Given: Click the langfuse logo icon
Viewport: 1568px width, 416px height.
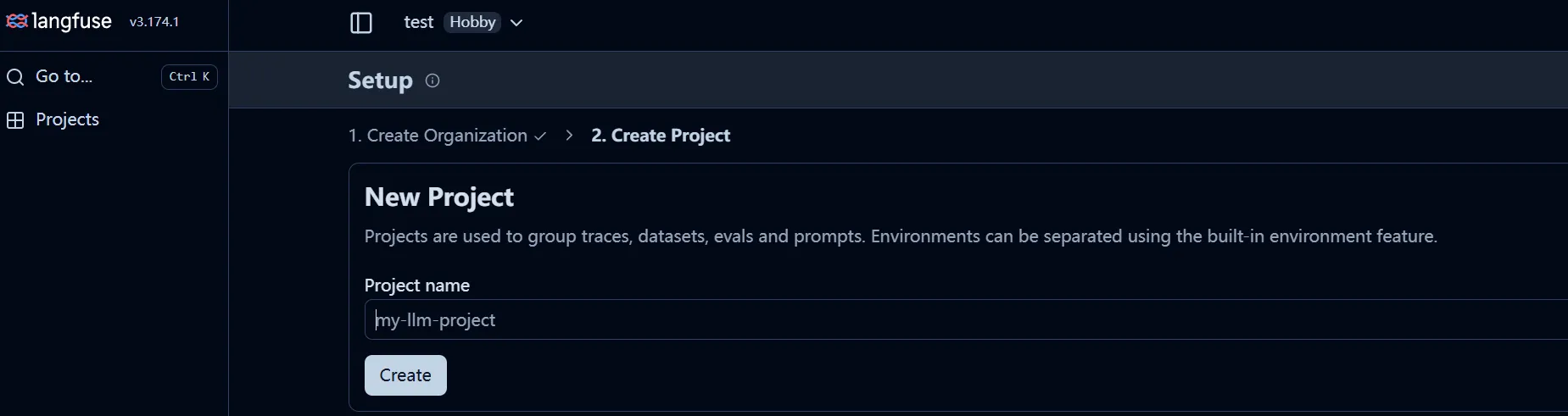Looking at the screenshot, I should click(x=17, y=21).
